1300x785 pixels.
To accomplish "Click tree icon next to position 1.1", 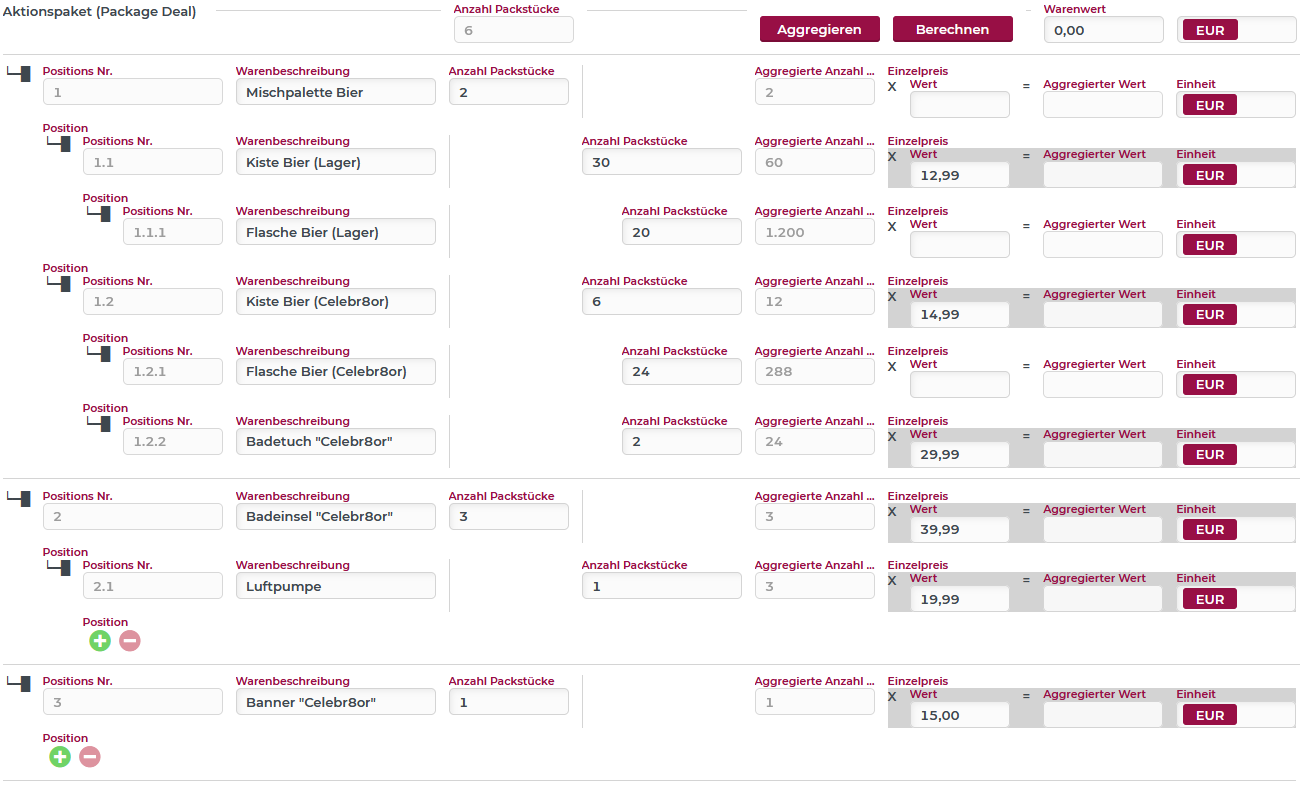I will click(x=60, y=144).
